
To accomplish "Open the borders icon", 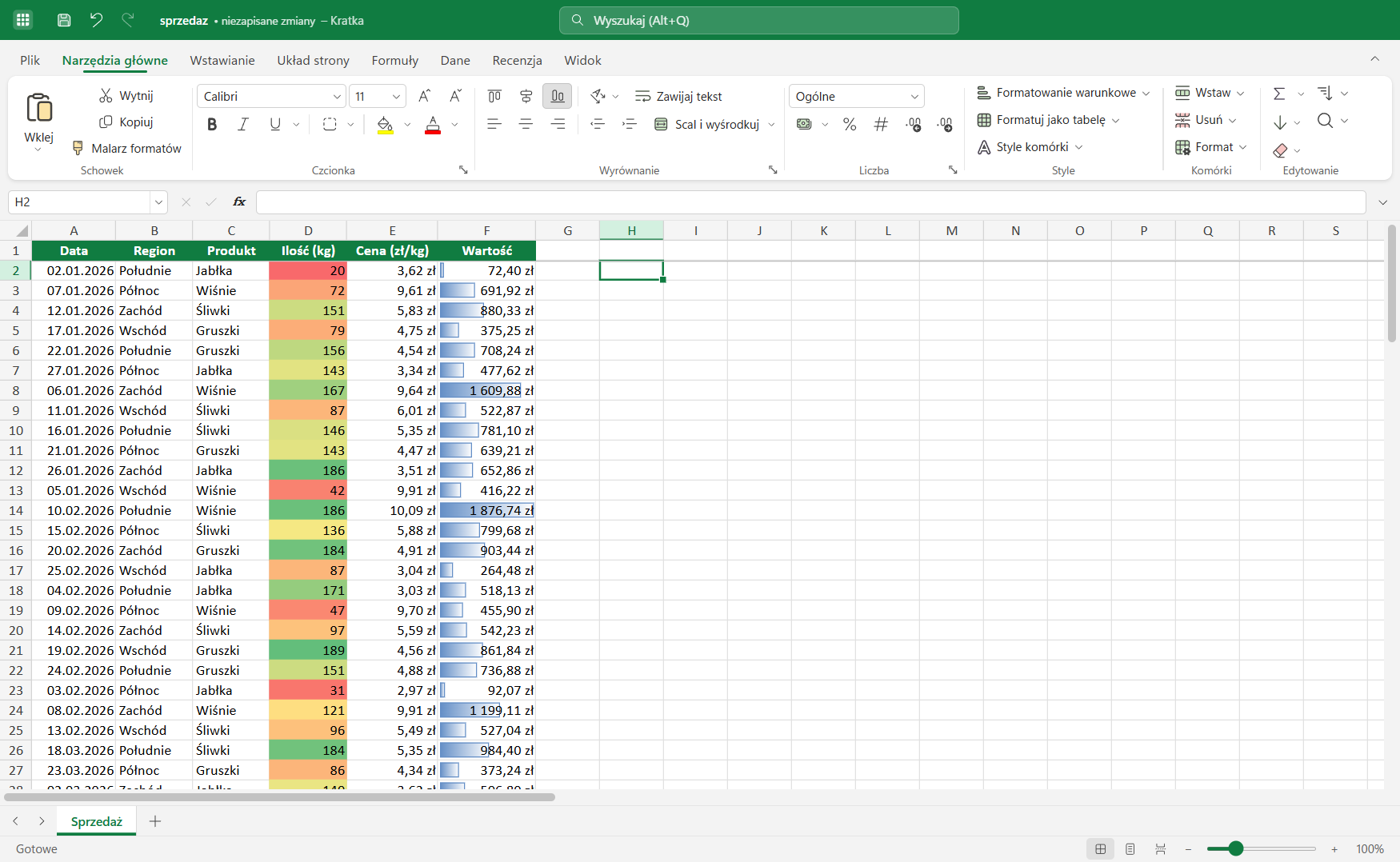I will (330, 124).
